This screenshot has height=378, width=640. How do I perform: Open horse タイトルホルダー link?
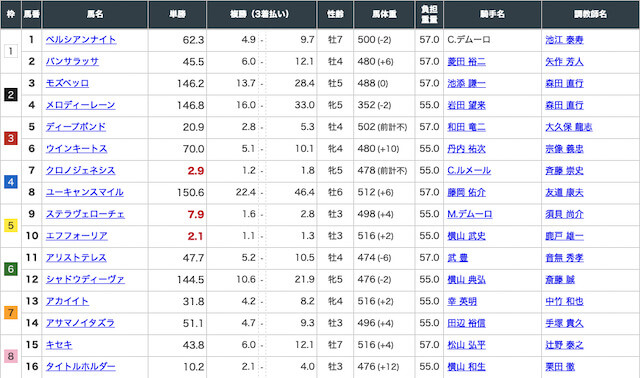[x=80, y=367]
